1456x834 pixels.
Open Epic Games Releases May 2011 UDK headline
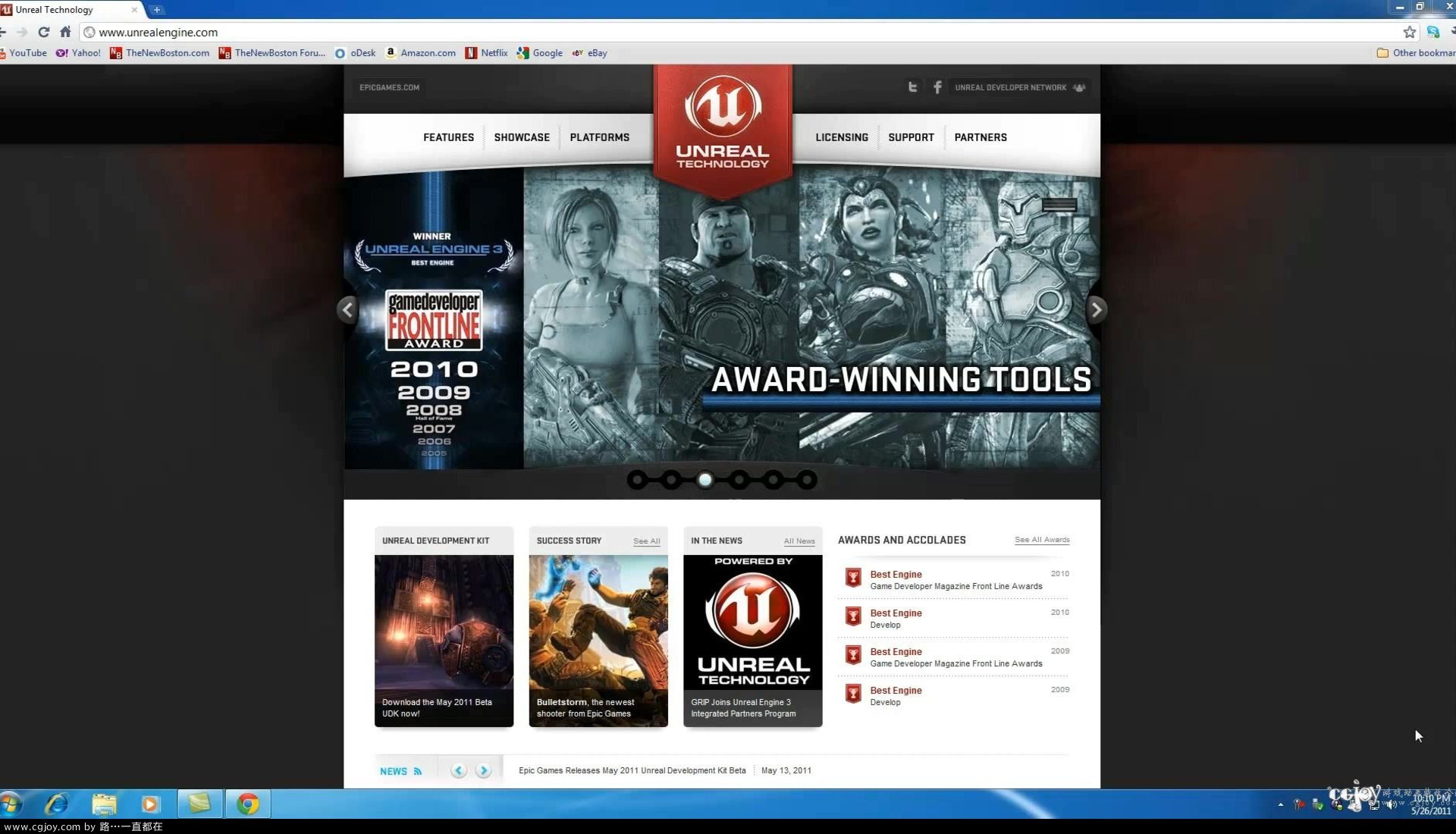632,770
